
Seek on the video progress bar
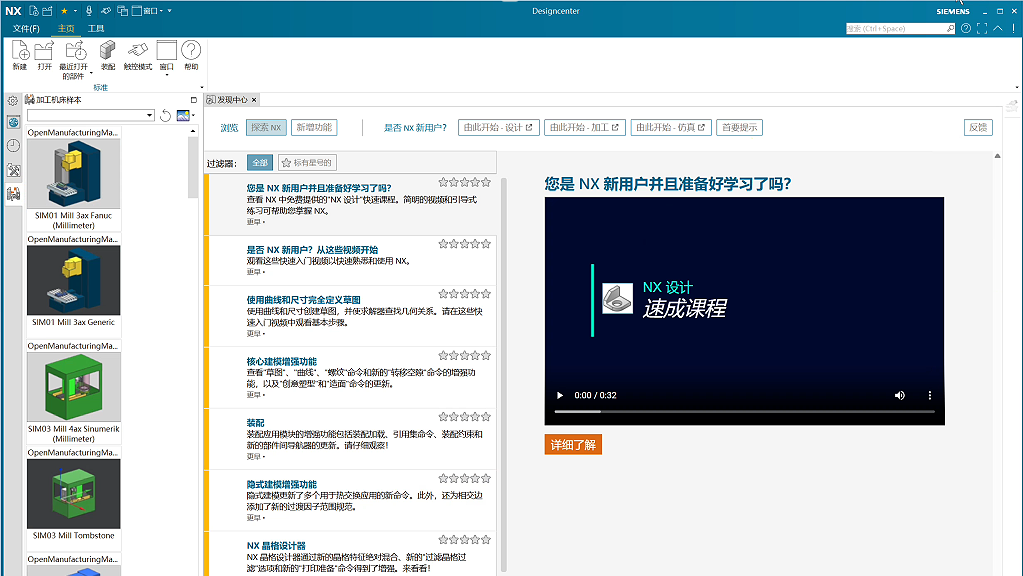click(744, 412)
